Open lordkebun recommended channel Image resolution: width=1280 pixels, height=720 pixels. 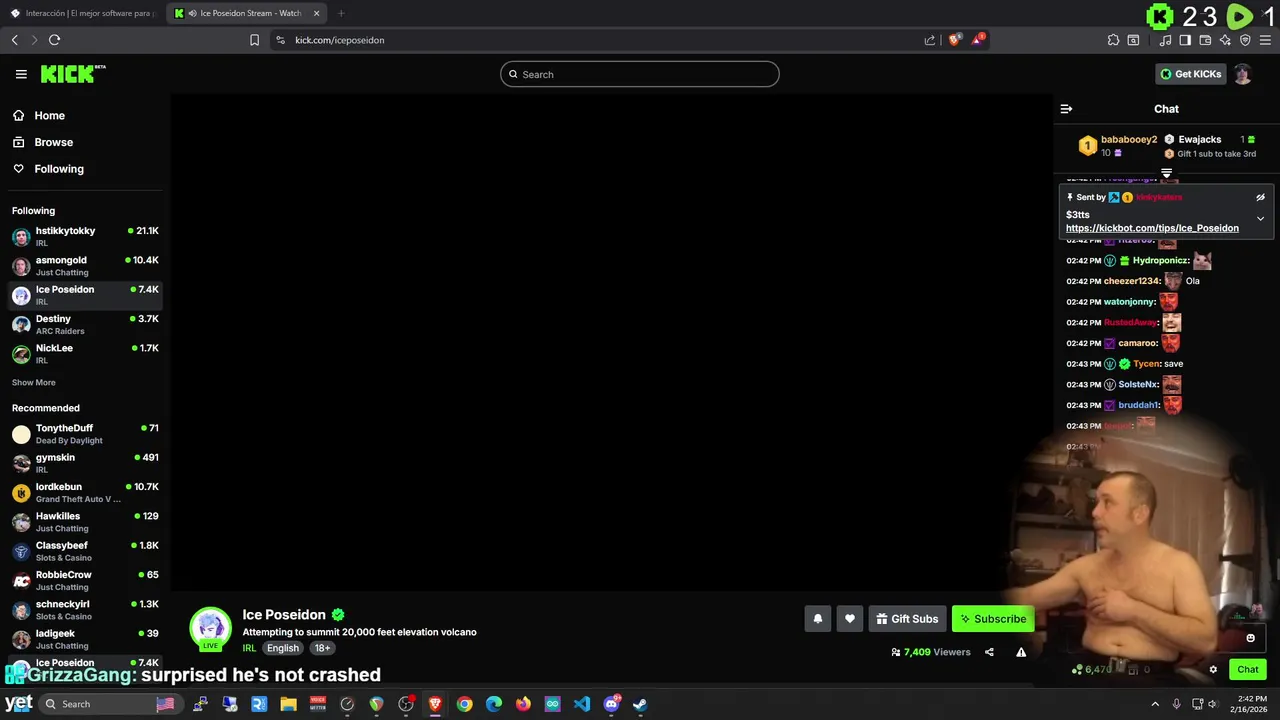(x=85, y=492)
